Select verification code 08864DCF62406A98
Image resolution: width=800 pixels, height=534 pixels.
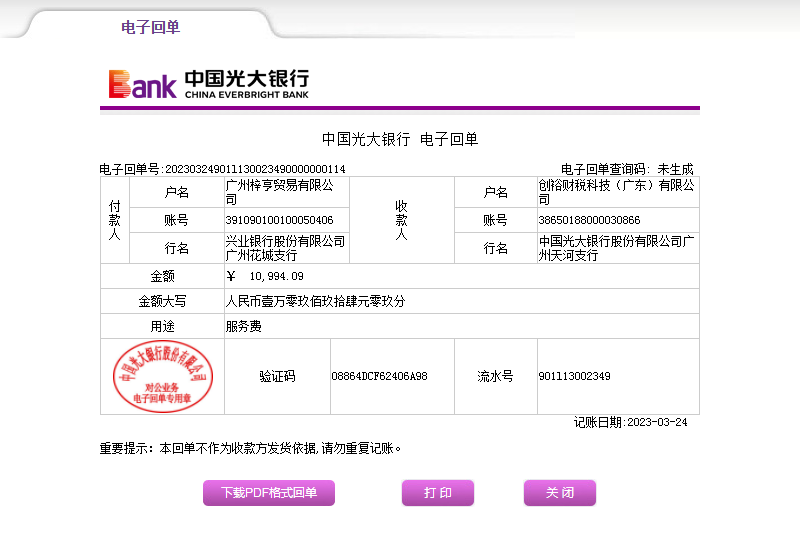tap(380, 376)
